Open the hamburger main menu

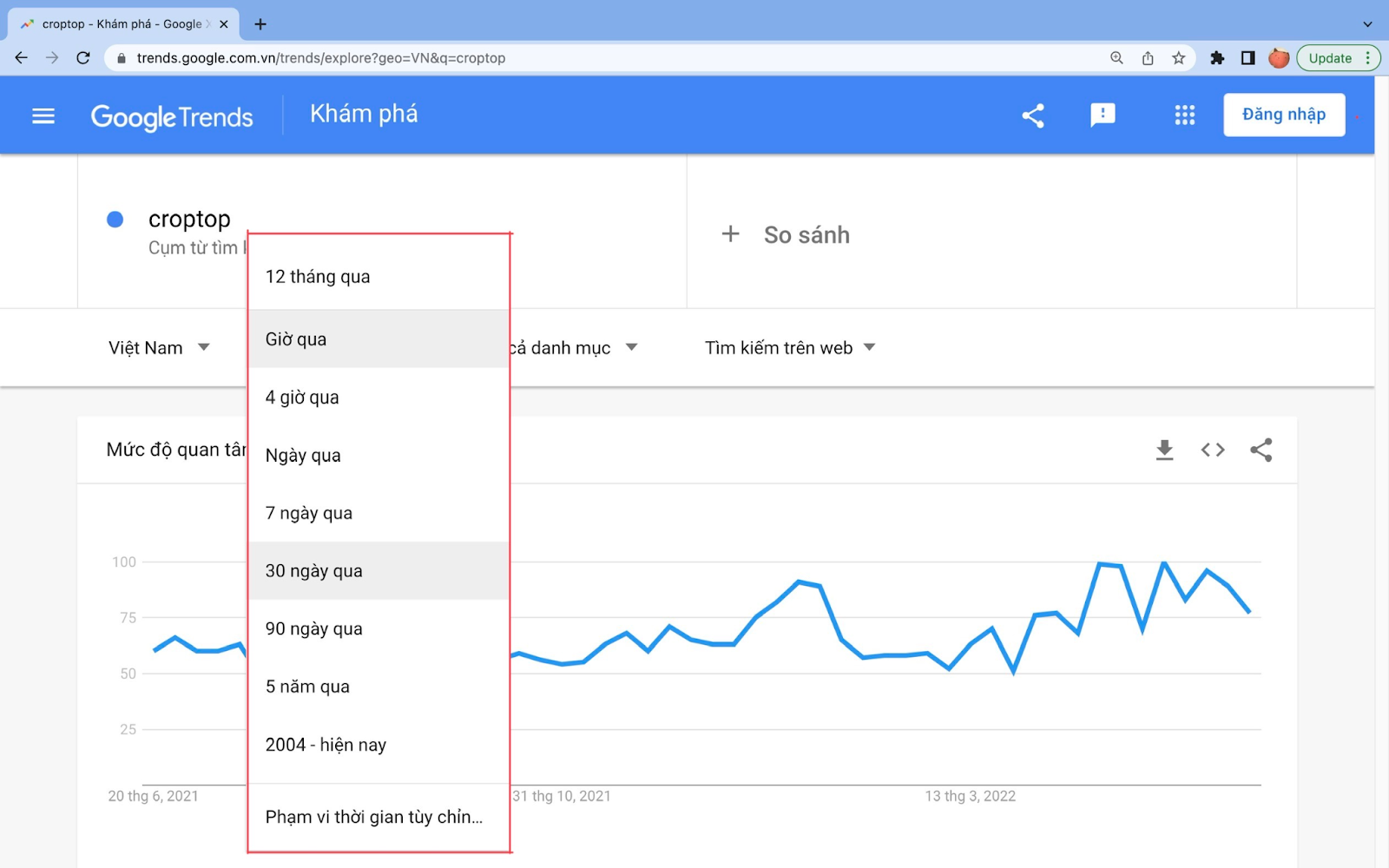click(x=43, y=115)
